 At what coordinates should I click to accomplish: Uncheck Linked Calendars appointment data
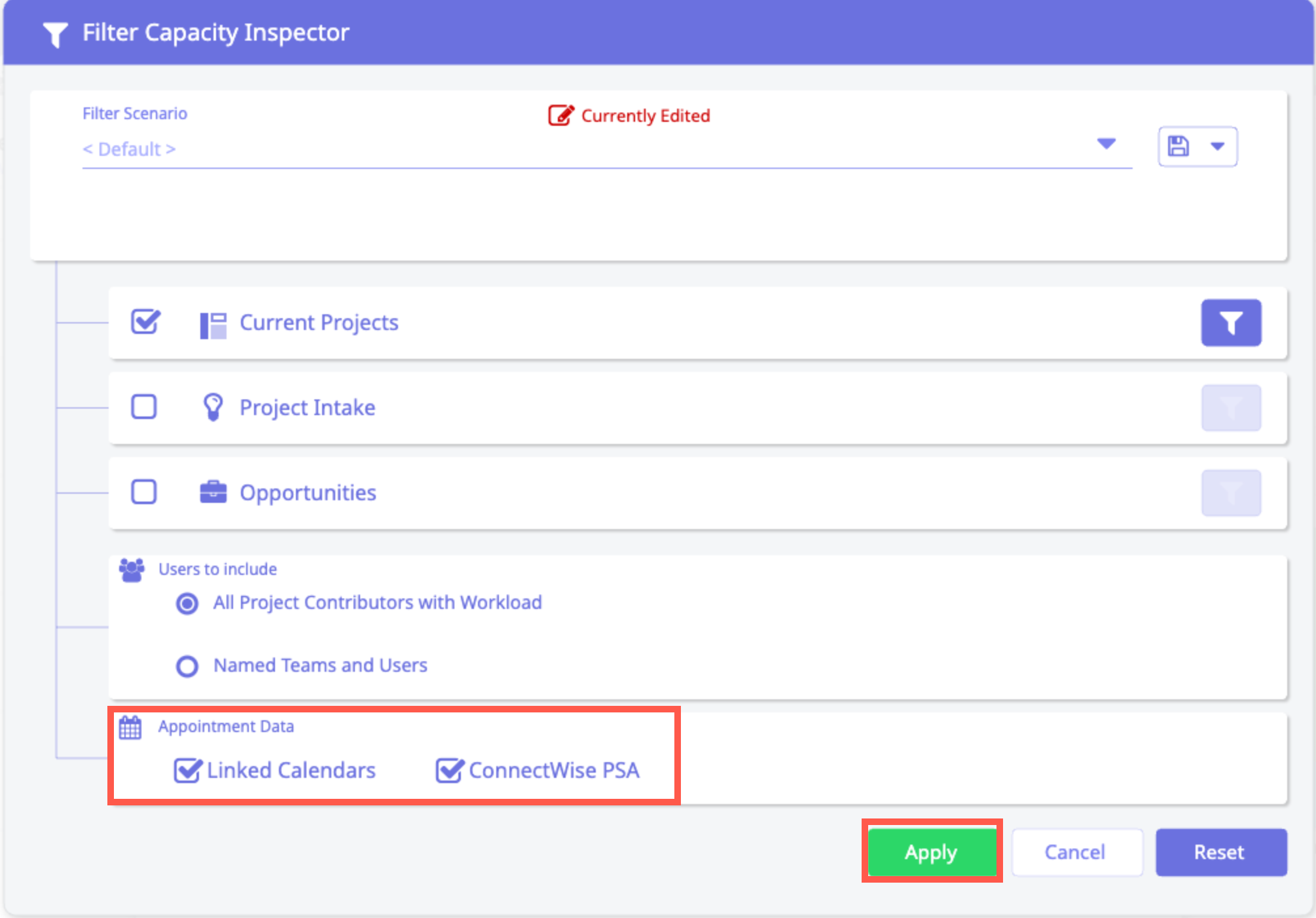coord(187,771)
